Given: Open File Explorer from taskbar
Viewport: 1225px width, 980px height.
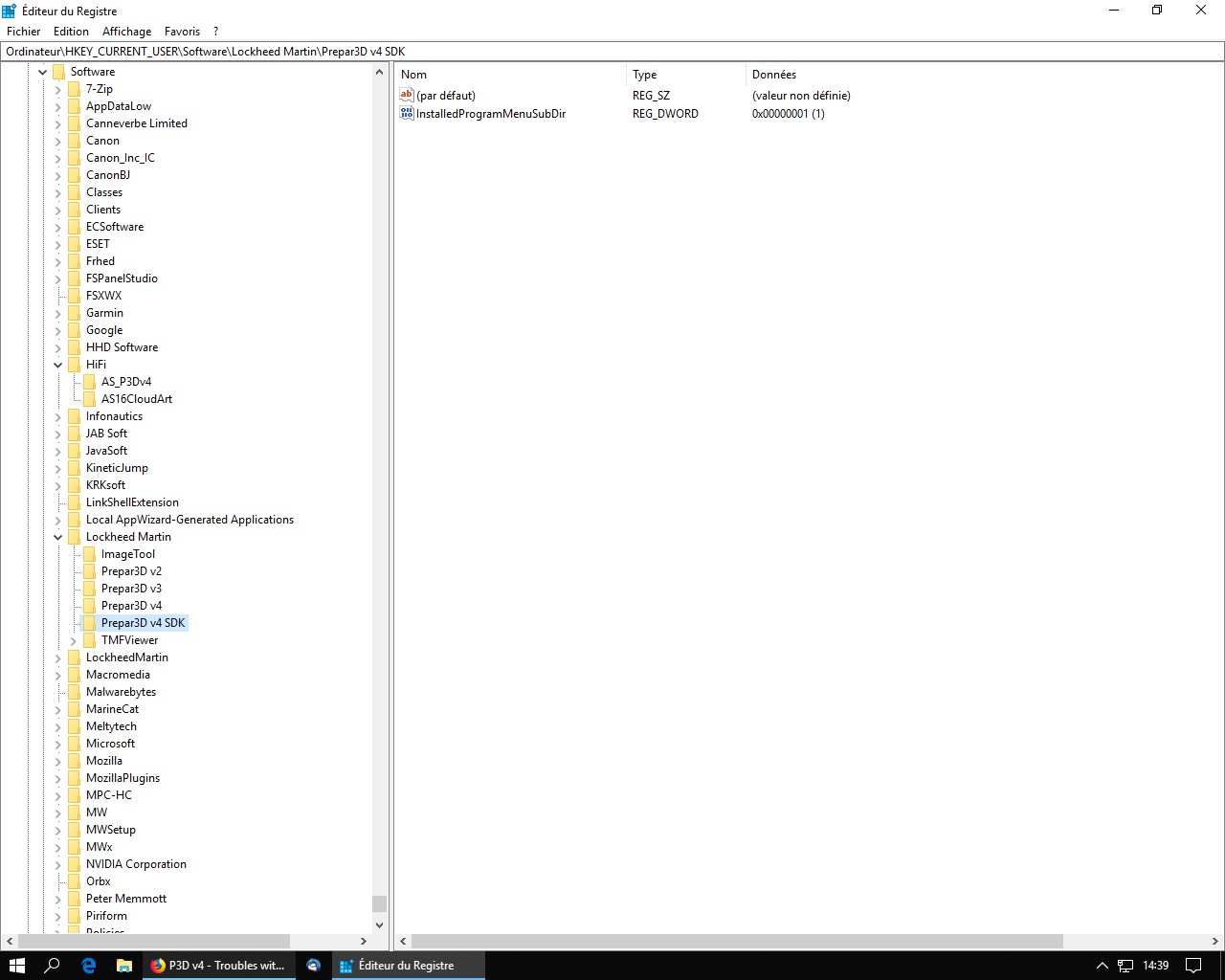Looking at the screenshot, I should coord(124,966).
